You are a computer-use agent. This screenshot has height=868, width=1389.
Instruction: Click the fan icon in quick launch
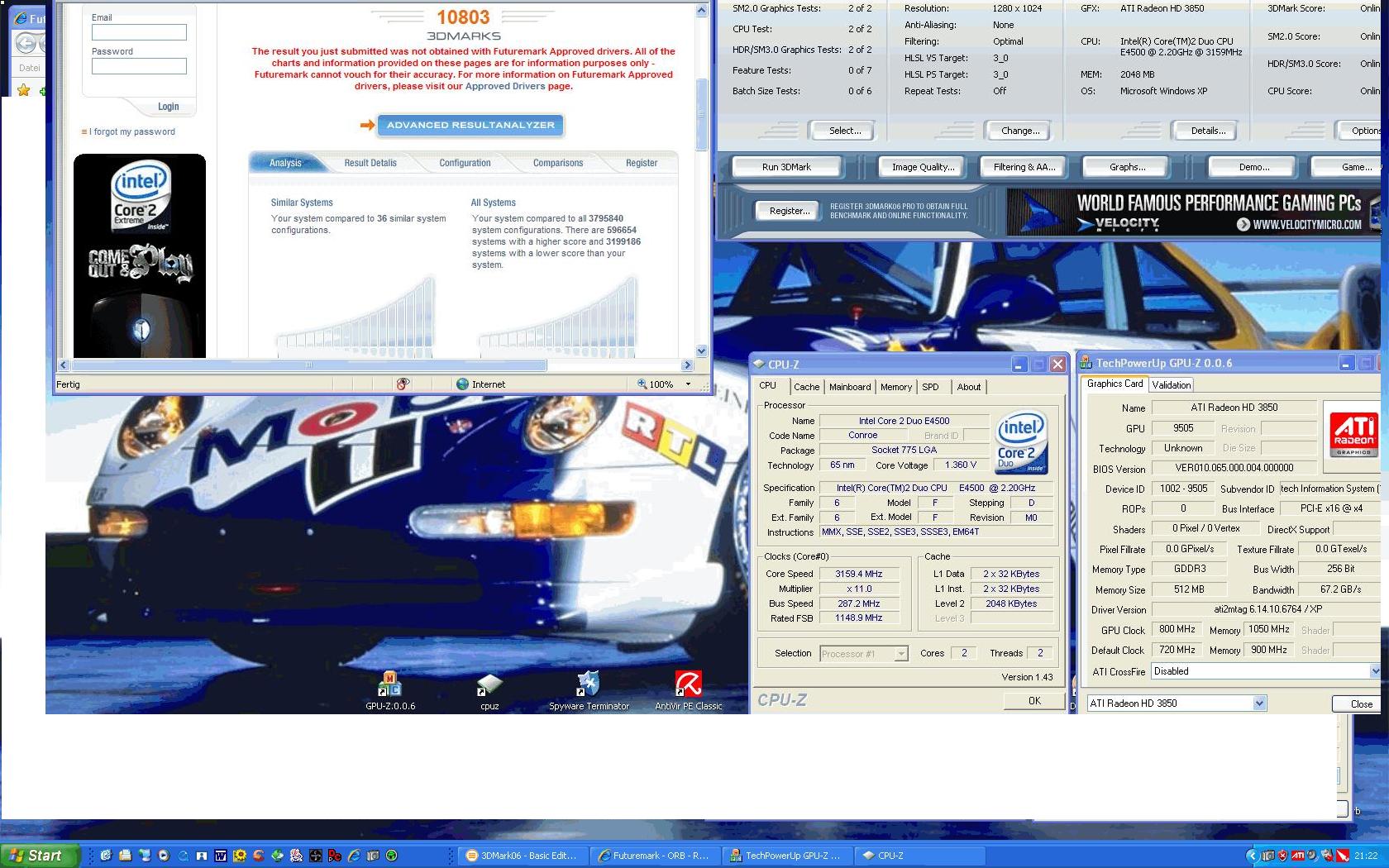click(316, 856)
